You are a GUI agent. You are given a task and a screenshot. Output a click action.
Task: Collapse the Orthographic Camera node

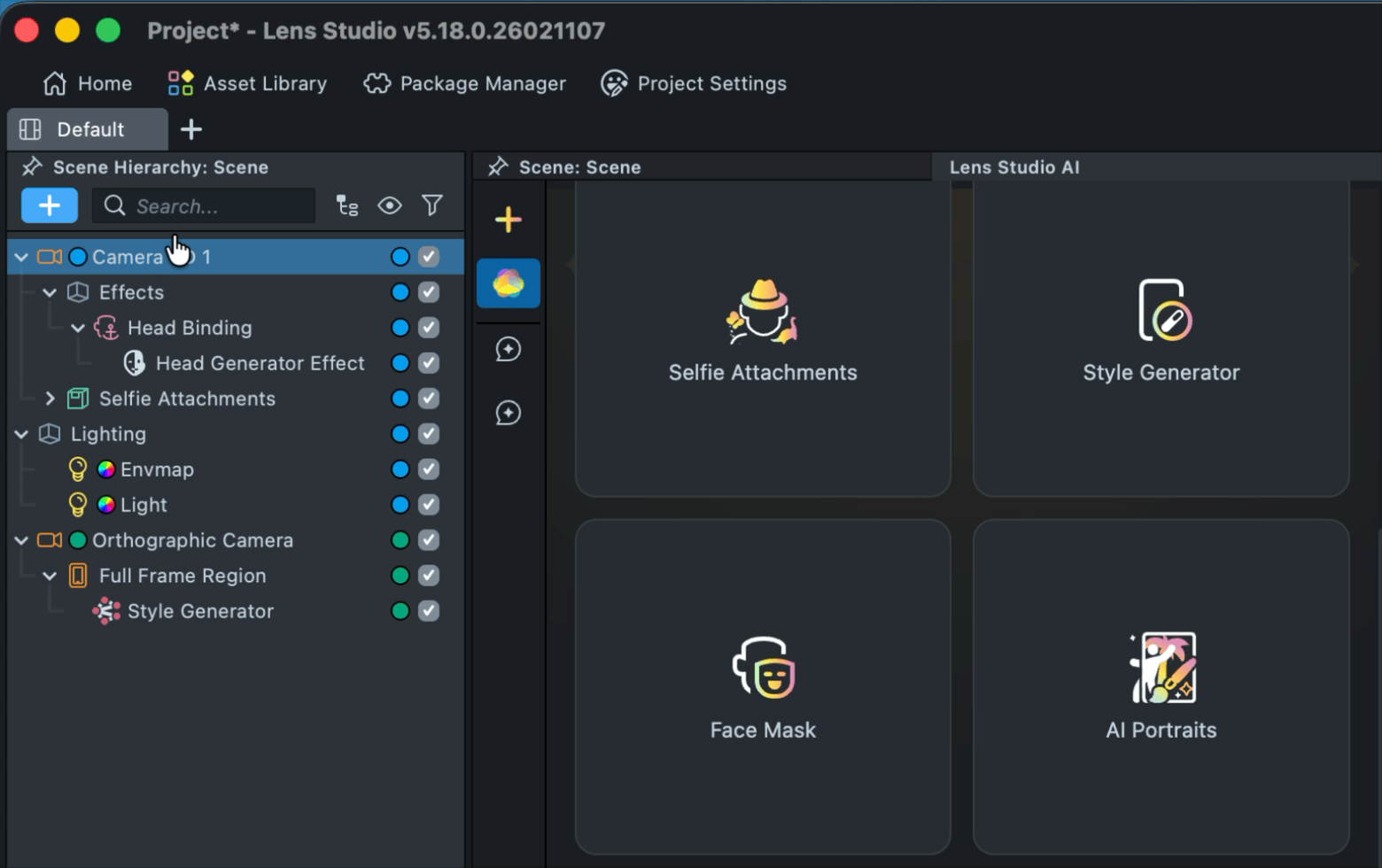[21, 540]
